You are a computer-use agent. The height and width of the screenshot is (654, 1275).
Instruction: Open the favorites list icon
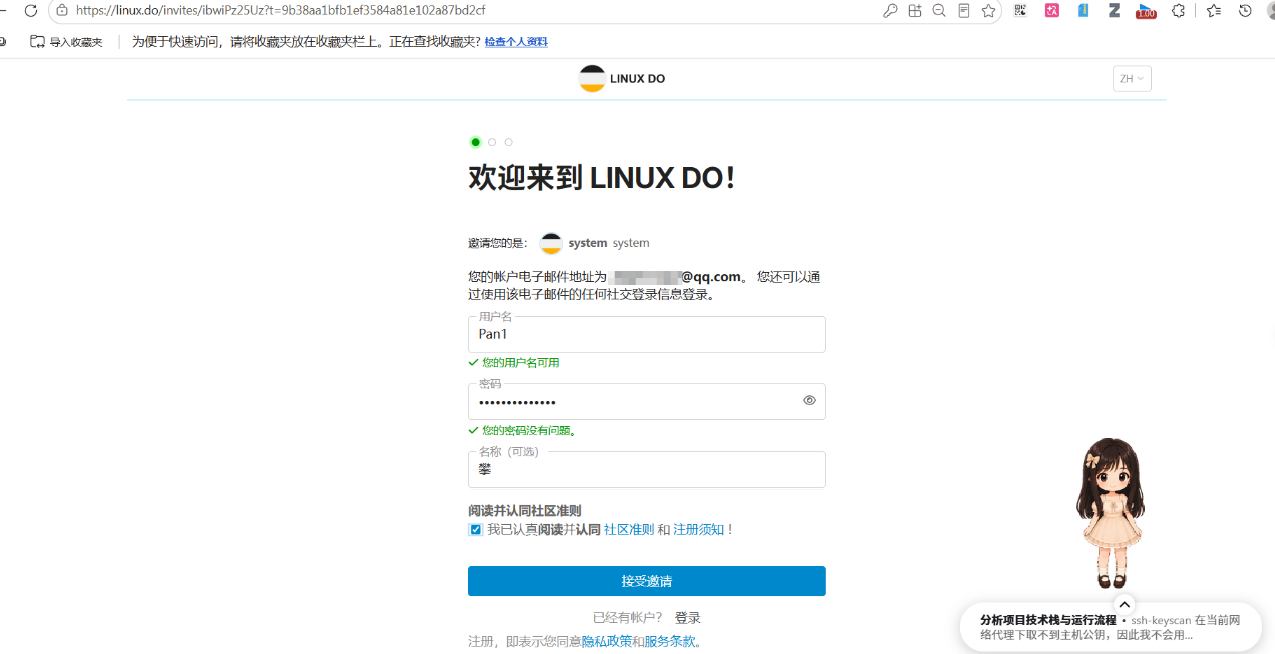1213,10
